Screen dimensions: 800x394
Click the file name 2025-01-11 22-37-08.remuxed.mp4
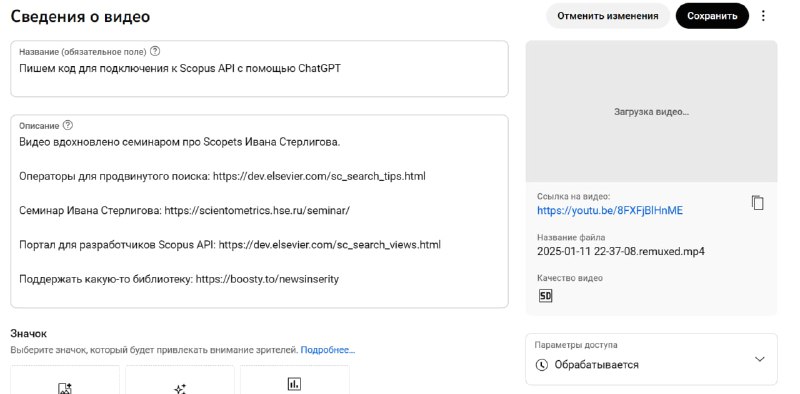point(621,252)
